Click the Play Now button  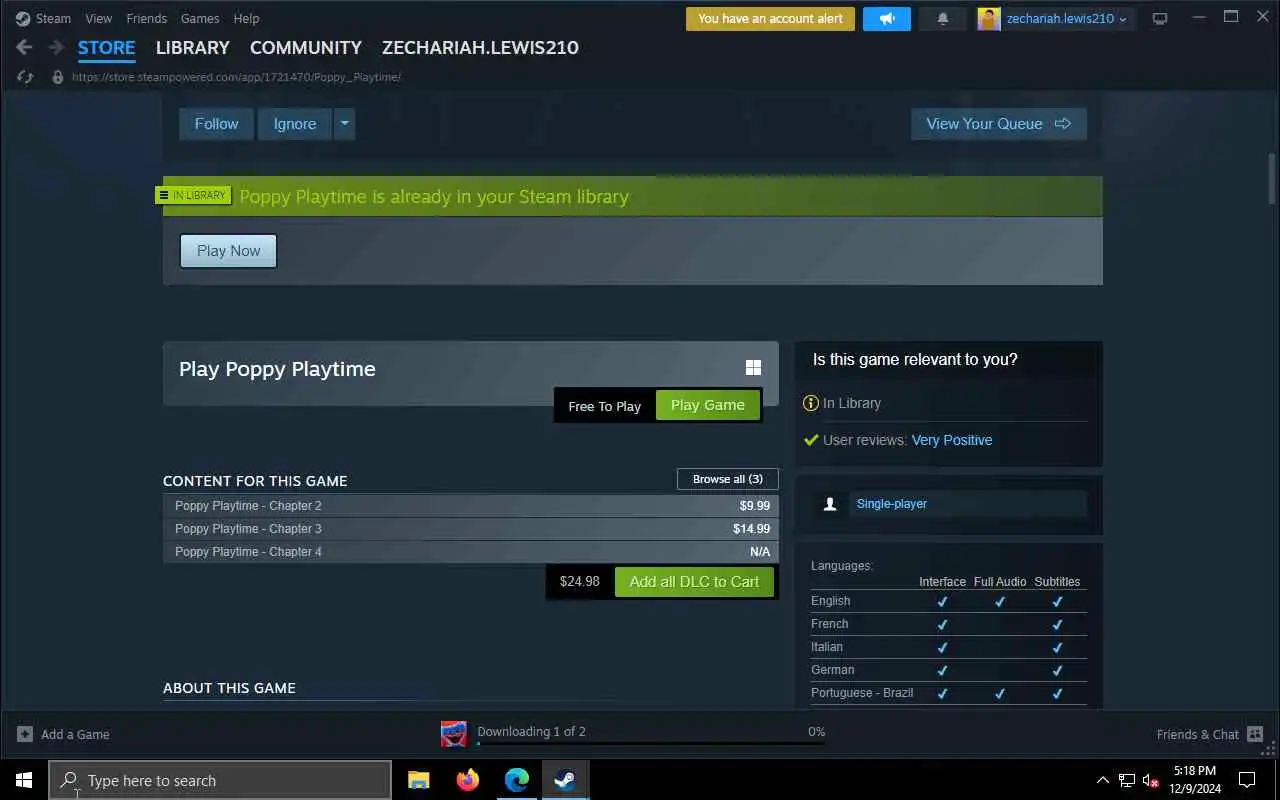[228, 251]
